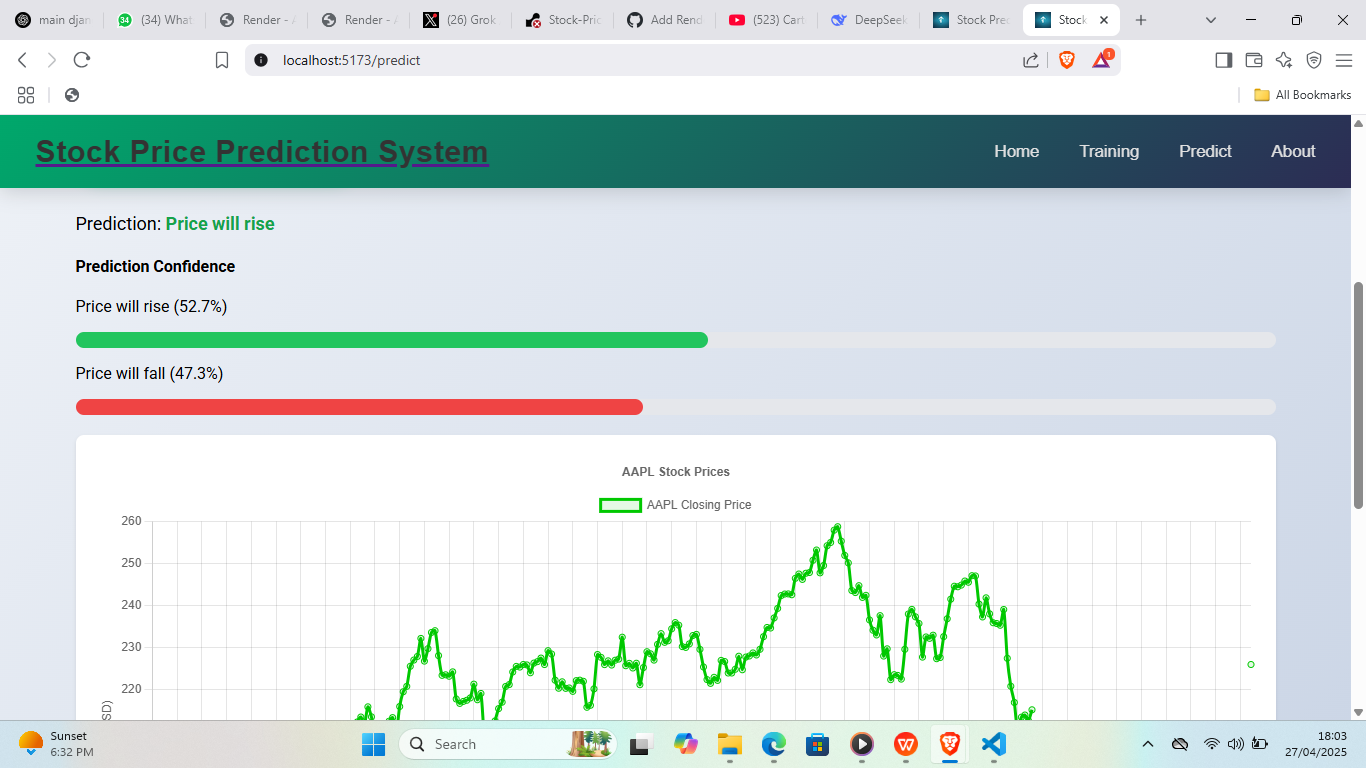
Task: Reload the page with the refresh icon
Action: (82, 60)
